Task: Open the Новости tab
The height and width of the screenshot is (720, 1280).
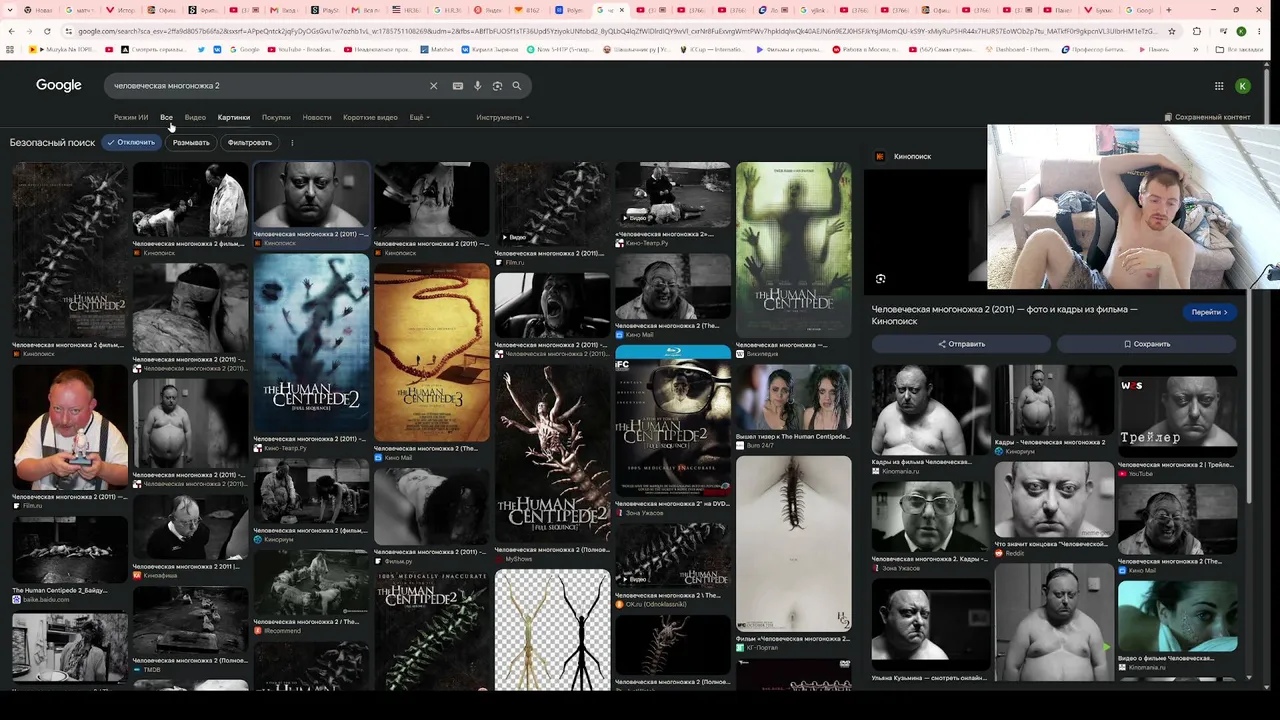Action: point(317,118)
